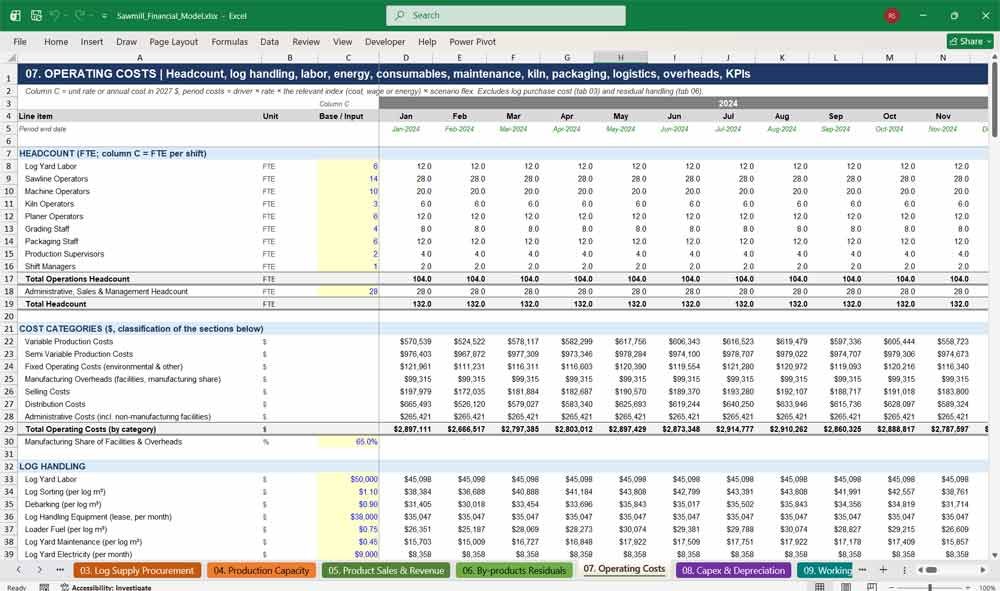Click the hidden-sheets ellipsis left of sheet tabs
The height and width of the screenshot is (591, 1000).
point(60,570)
